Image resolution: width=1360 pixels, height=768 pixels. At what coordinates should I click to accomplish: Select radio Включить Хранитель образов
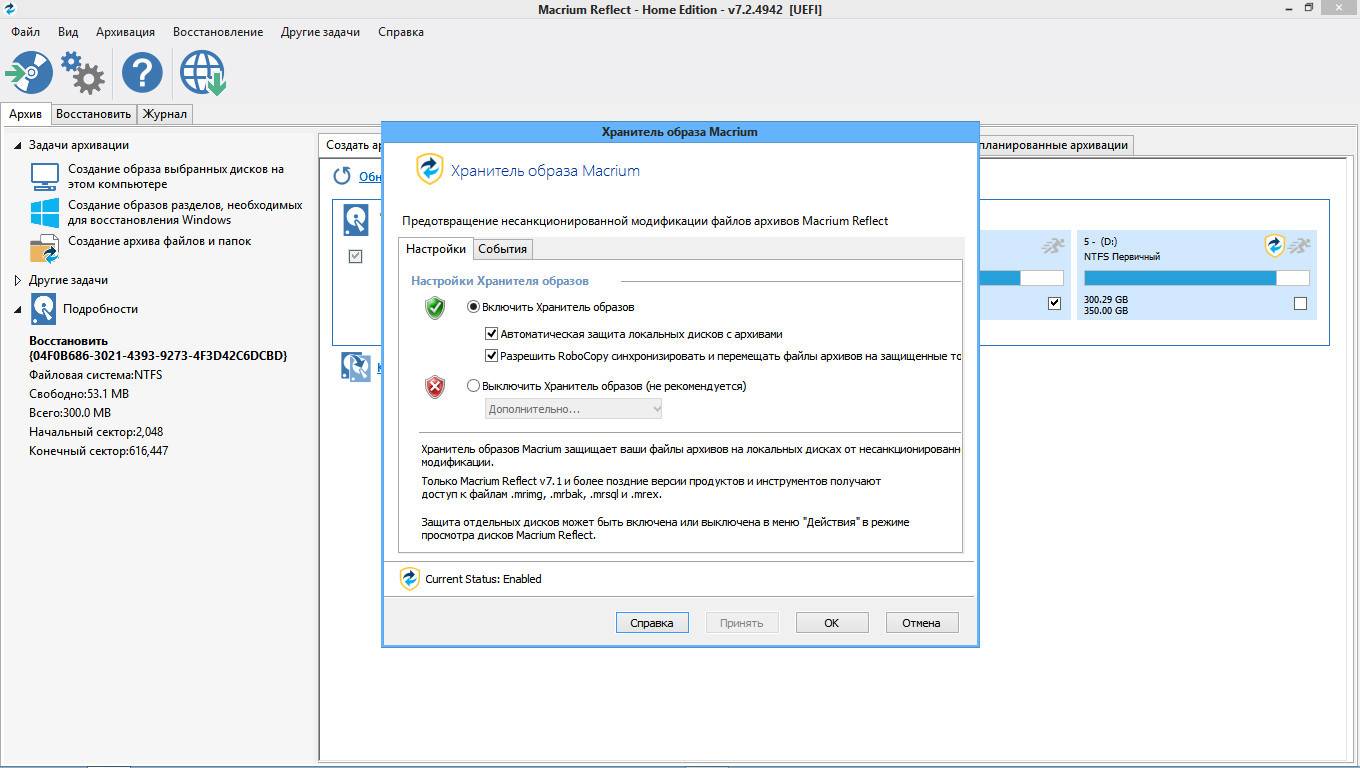(474, 307)
